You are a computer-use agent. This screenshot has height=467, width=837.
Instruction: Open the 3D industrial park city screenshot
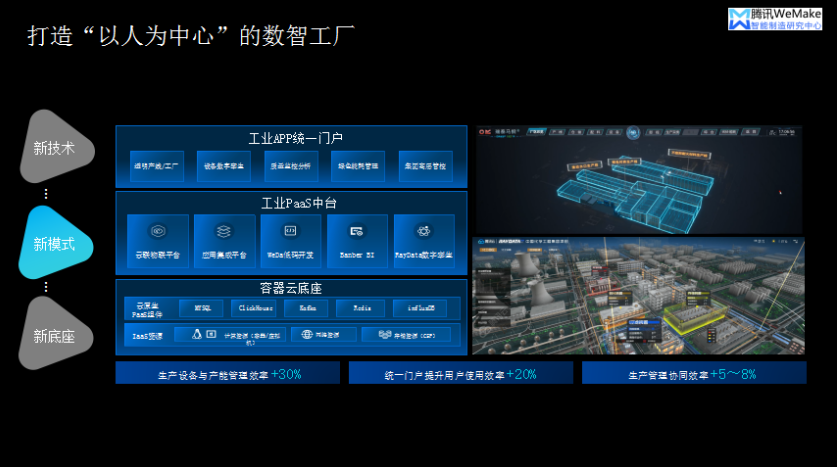(638, 296)
